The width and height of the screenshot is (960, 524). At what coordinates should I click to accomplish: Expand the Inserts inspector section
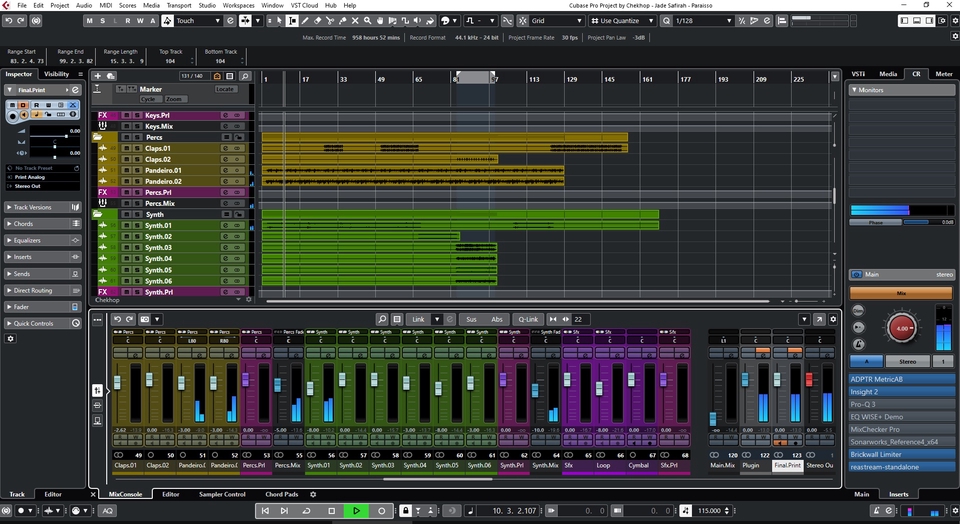point(43,256)
